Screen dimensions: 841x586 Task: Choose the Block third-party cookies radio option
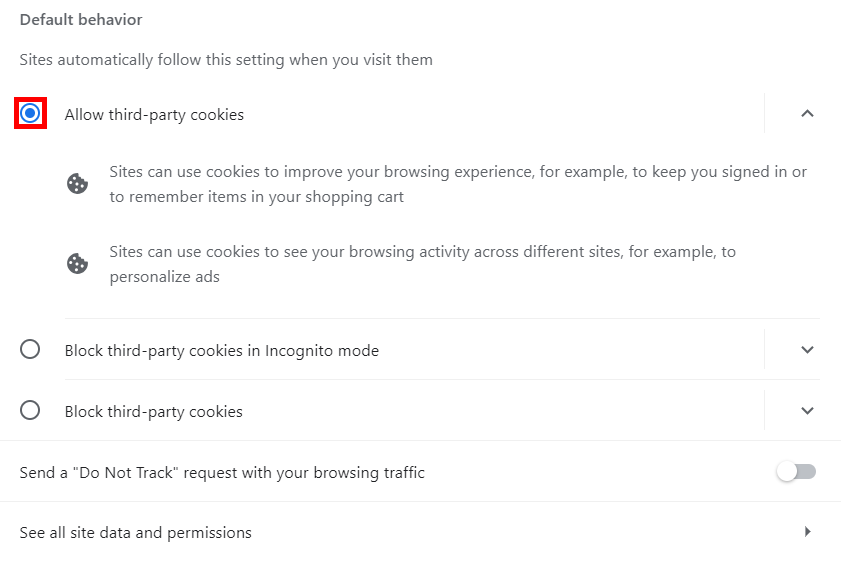pyautogui.click(x=30, y=411)
